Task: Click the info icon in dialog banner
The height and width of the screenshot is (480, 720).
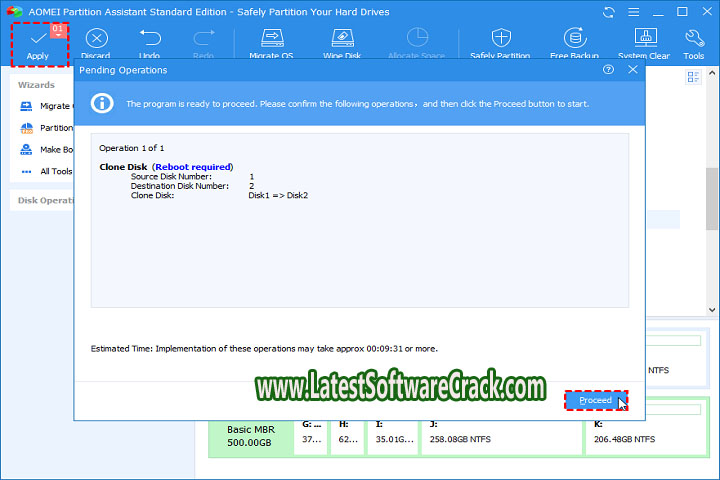Action: pyautogui.click(x=102, y=103)
